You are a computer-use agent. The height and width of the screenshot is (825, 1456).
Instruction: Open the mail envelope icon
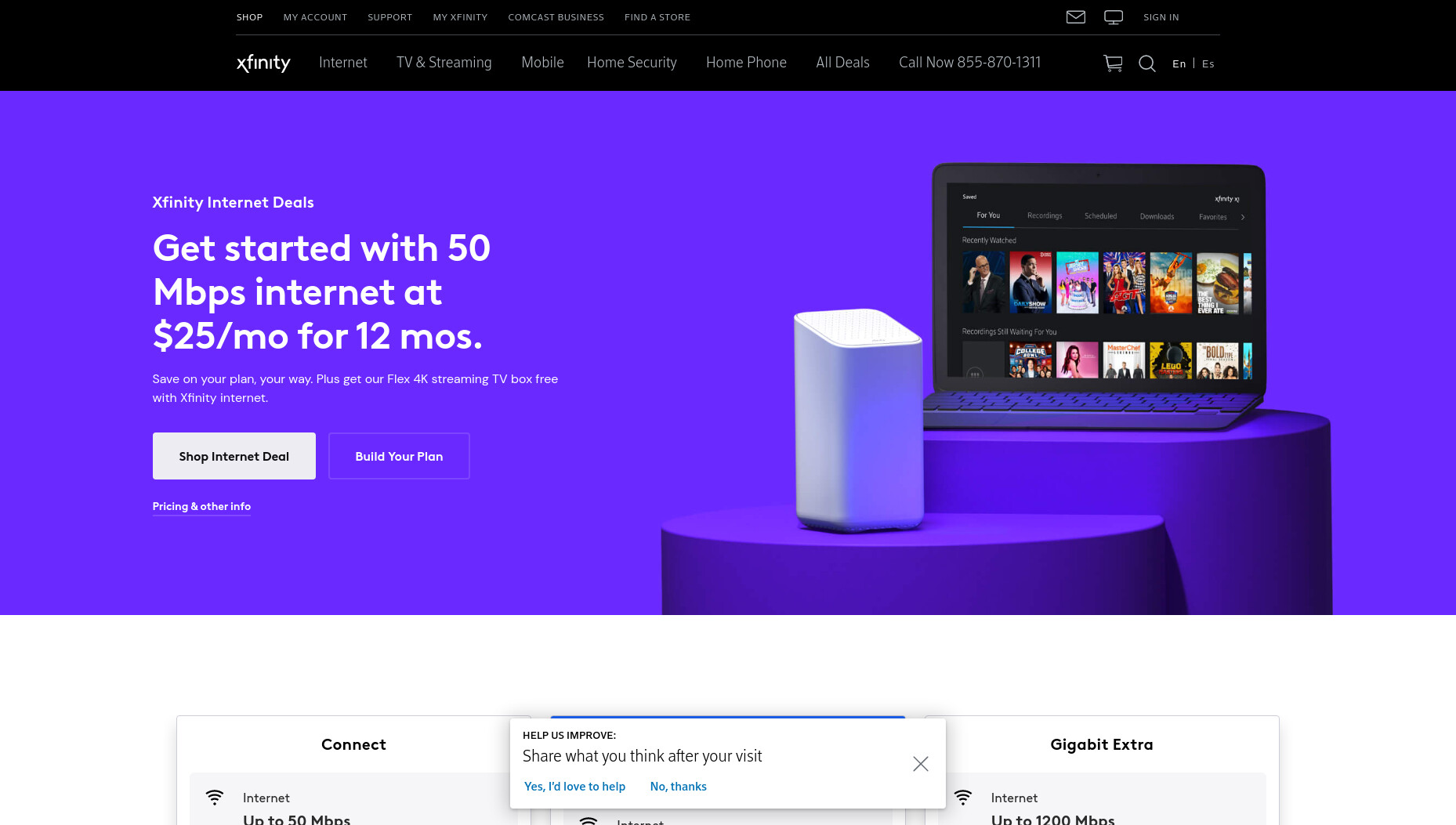(1076, 17)
